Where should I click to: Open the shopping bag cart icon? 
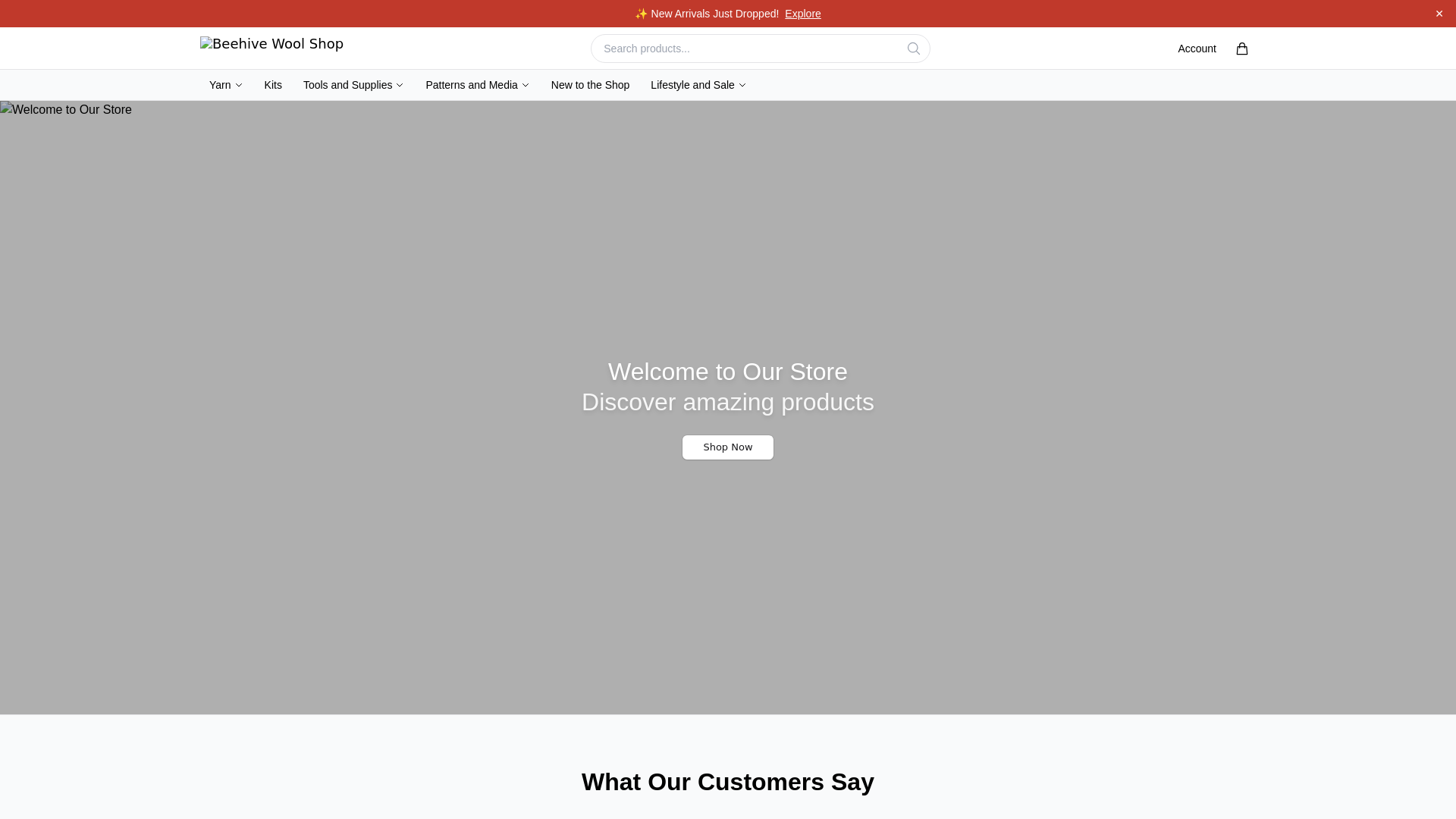[x=1241, y=49]
